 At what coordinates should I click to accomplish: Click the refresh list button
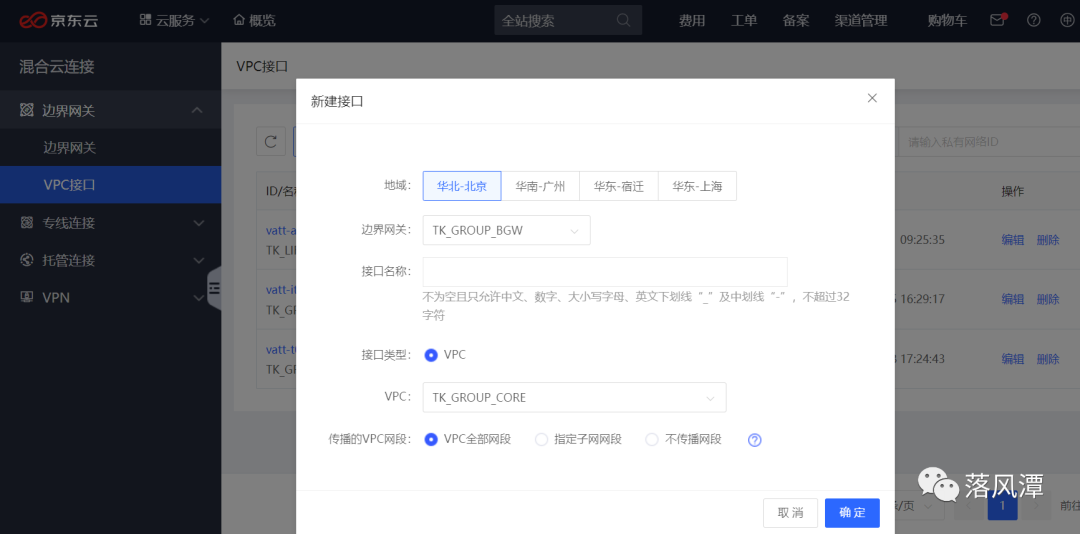click(271, 141)
